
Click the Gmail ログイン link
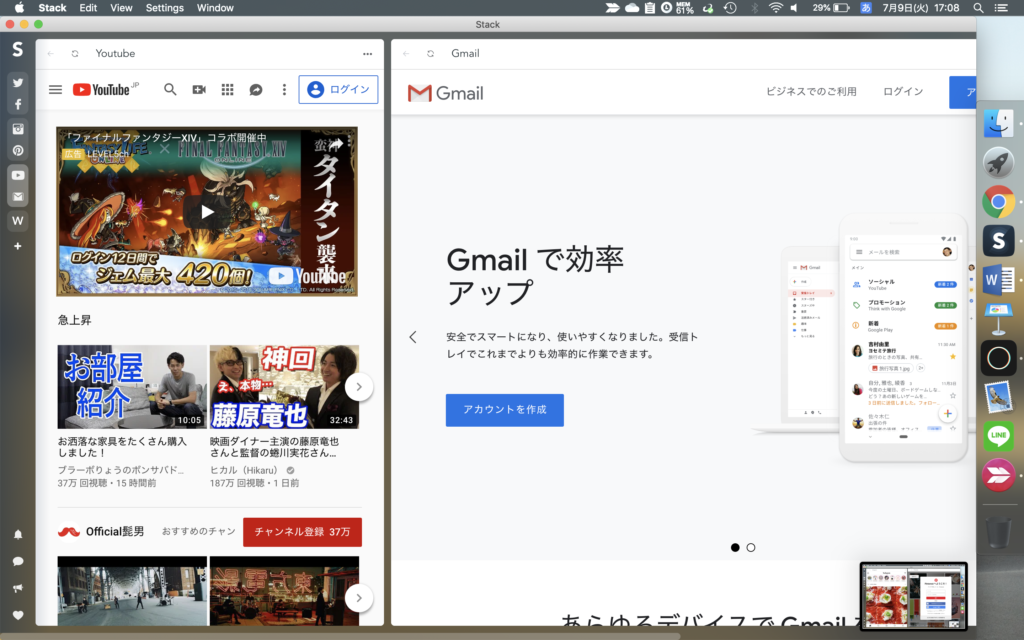coord(903,91)
